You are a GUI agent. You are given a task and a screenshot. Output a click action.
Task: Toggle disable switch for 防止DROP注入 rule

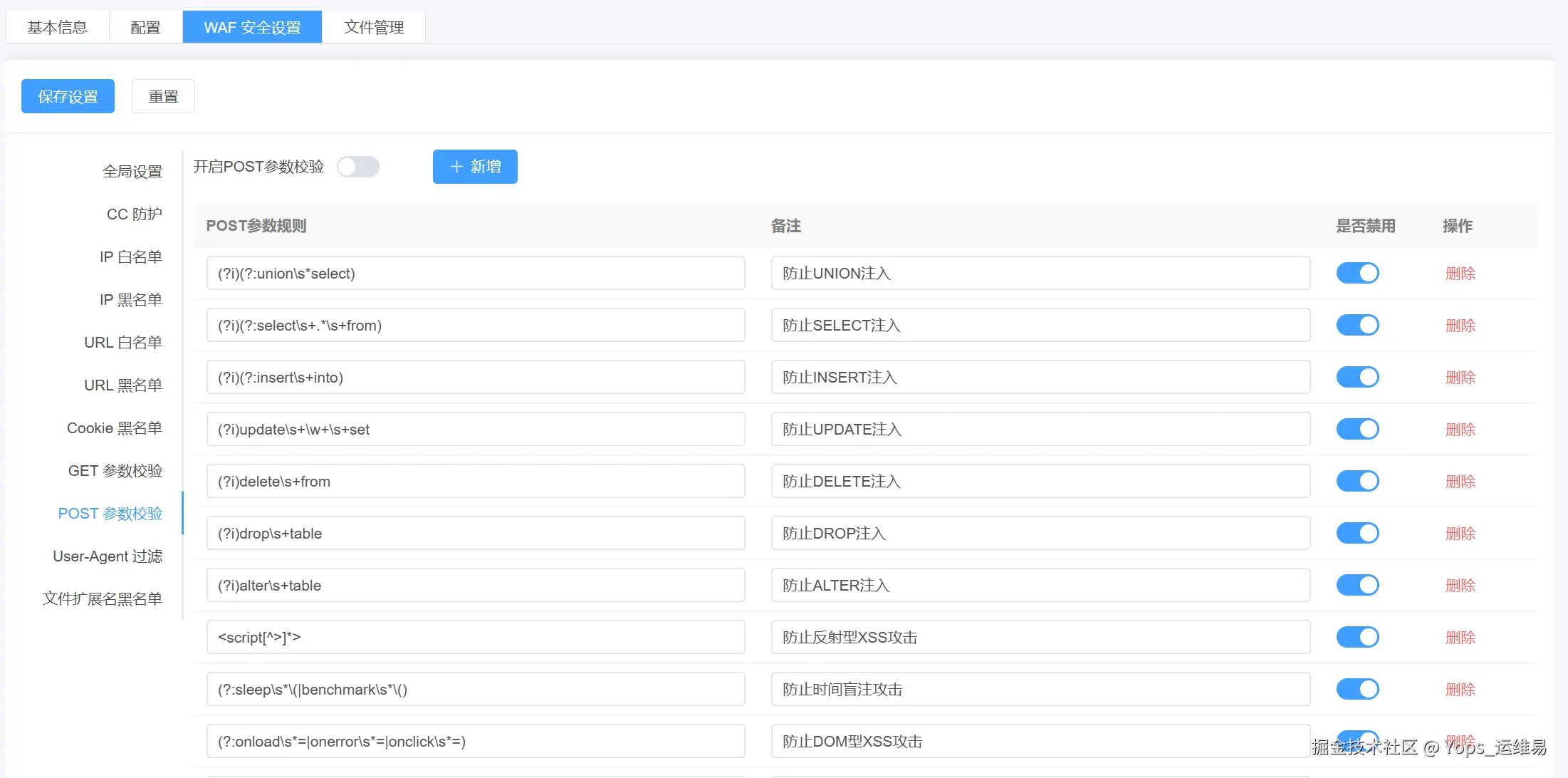pyautogui.click(x=1357, y=533)
